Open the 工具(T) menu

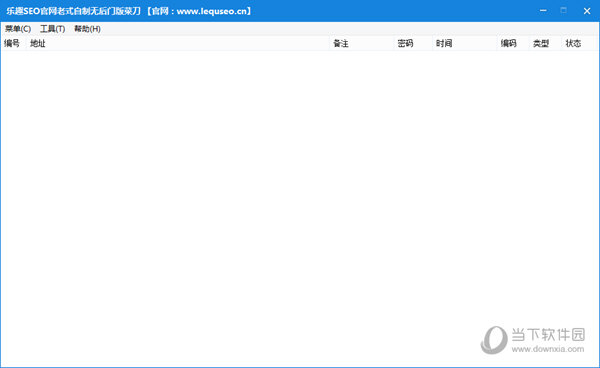tap(52, 29)
